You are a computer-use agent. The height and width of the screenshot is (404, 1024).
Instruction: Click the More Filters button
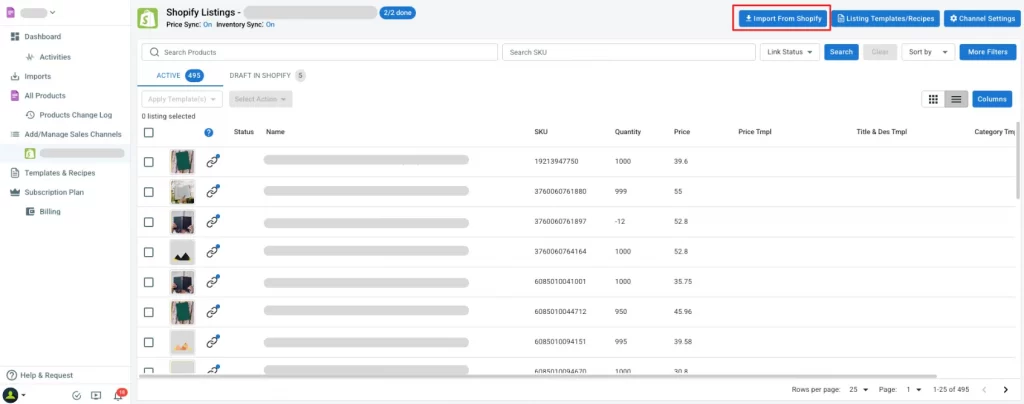987,52
